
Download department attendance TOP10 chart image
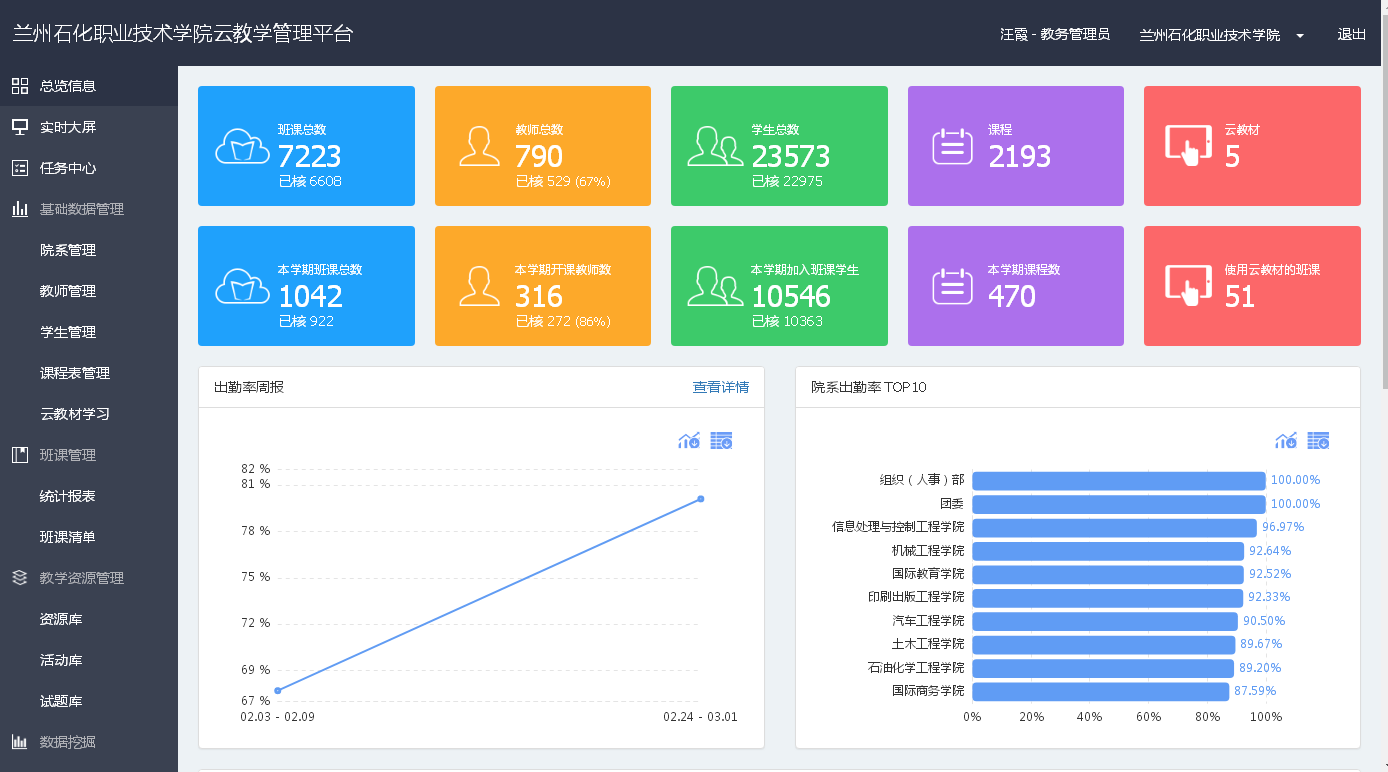(1285, 441)
